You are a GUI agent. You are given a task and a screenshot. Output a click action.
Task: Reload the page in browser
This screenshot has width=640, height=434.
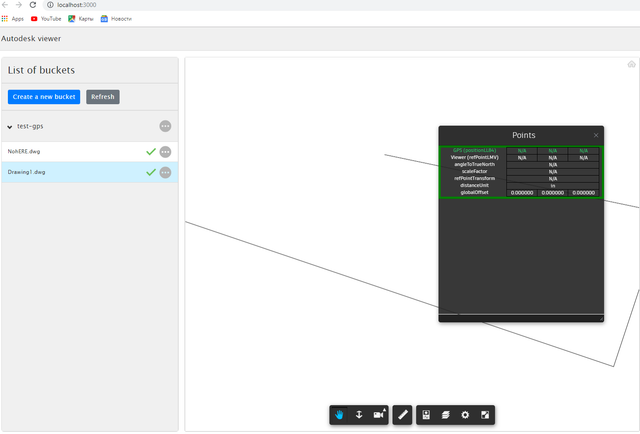(33, 5)
